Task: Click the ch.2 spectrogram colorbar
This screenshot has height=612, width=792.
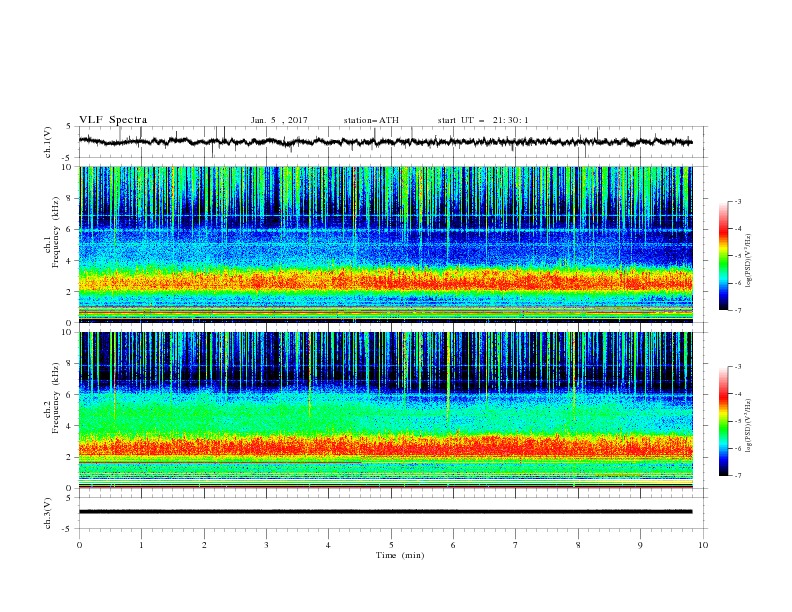Action: [x=724, y=421]
